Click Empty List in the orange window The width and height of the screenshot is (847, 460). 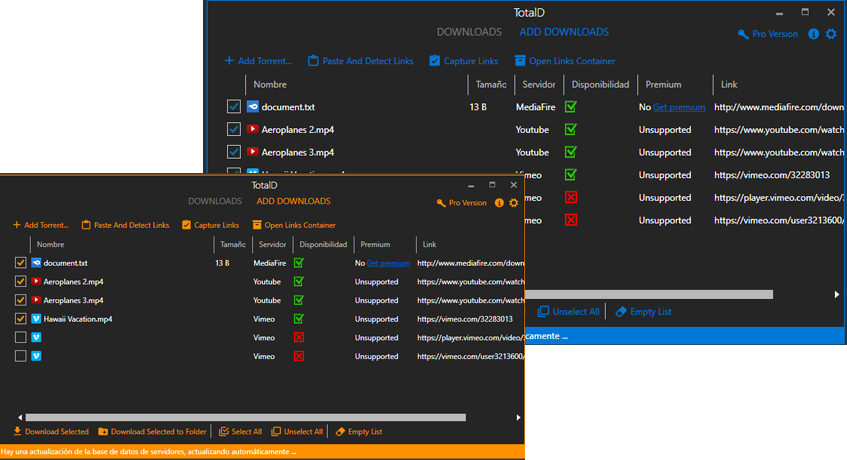pyautogui.click(x=359, y=431)
